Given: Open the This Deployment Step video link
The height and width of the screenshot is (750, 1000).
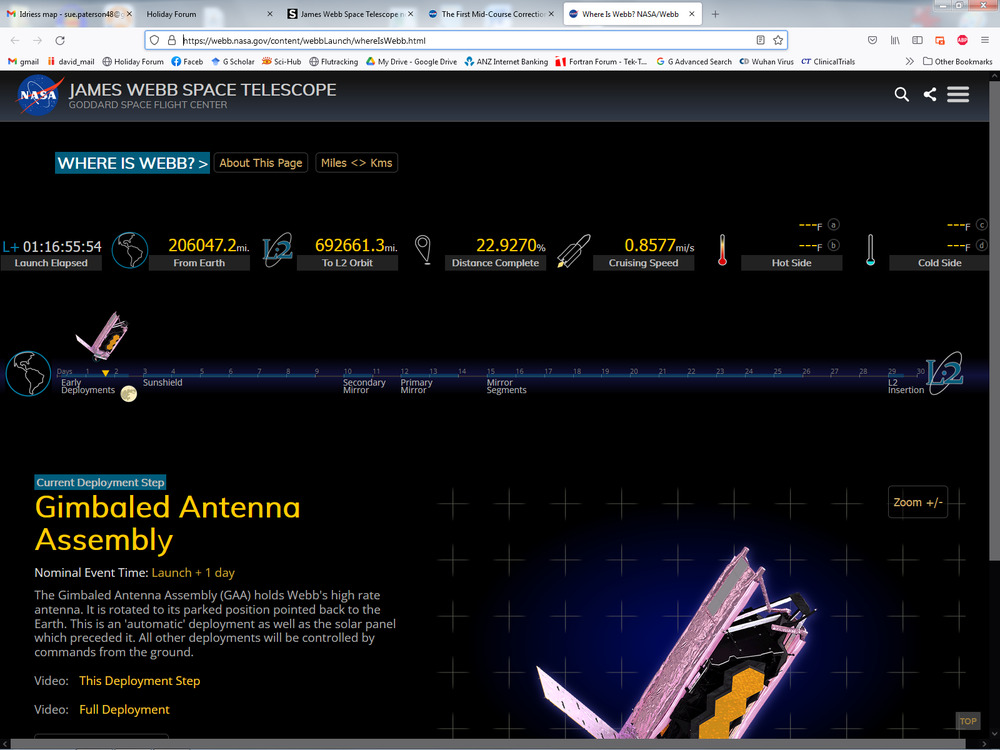Looking at the screenshot, I should tap(139, 681).
